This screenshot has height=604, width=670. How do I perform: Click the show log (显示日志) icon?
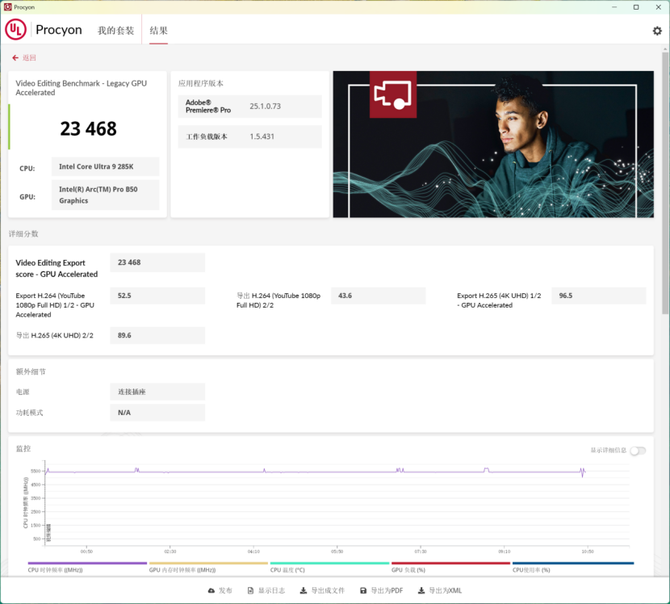[250, 591]
